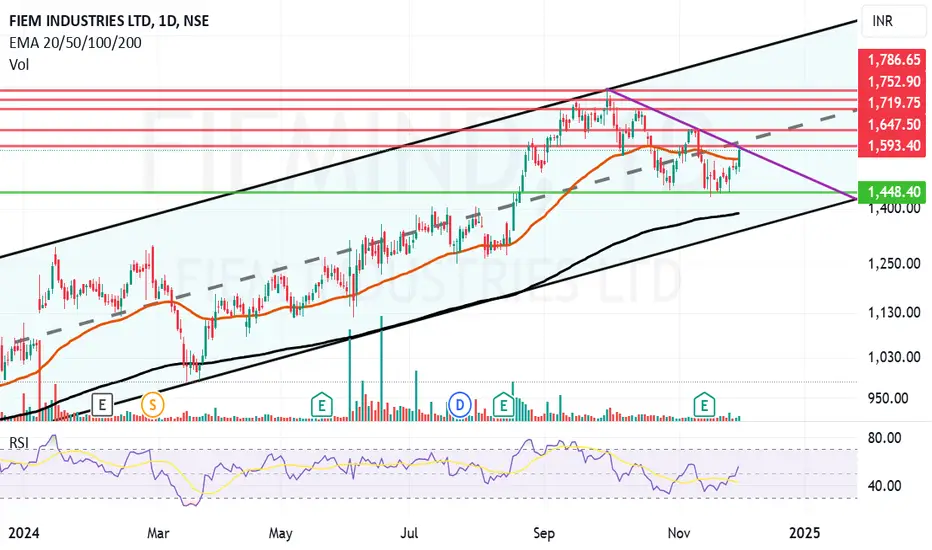Click the 1,786.65 red price label
The width and height of the screenshot is (932, 550).
[x=893, y=60]
